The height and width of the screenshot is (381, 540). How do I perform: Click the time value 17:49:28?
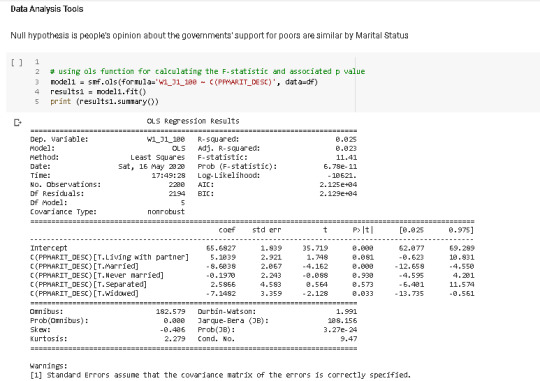[168, 175]
